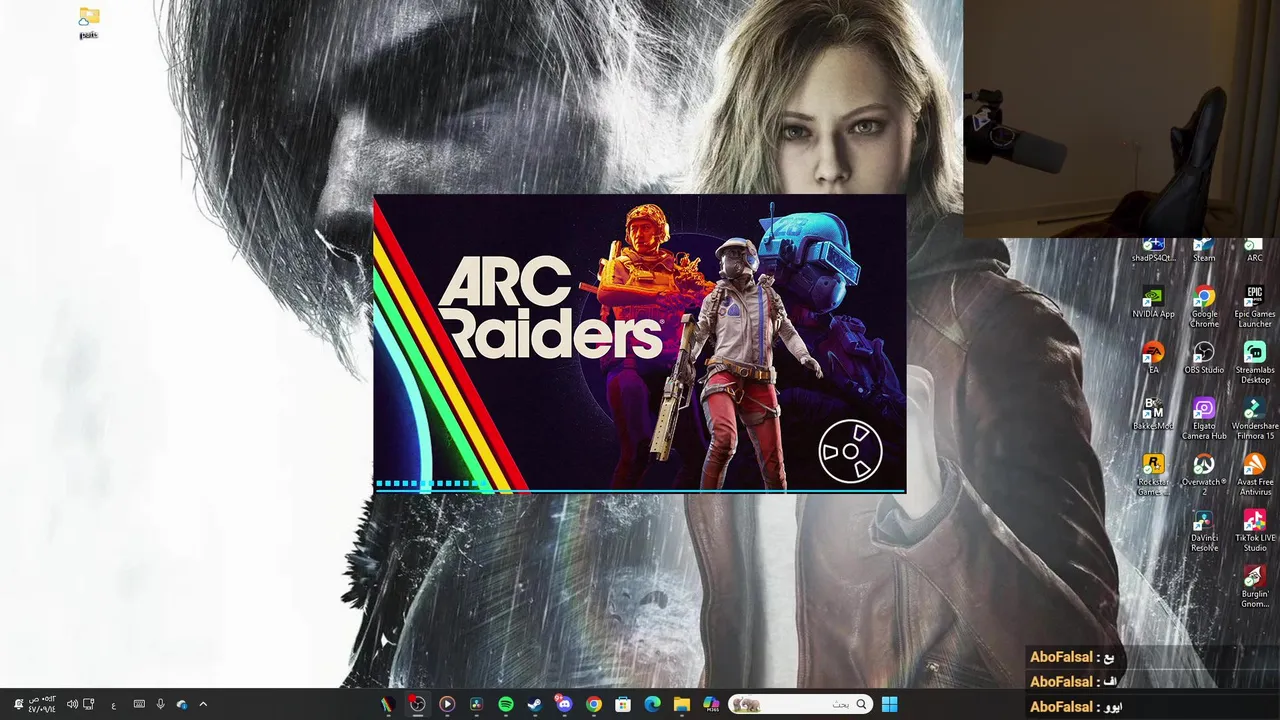Launch Streamlabs Desktop shortcut
The image size is (1280, 720).
click(x=1254, y=362)
